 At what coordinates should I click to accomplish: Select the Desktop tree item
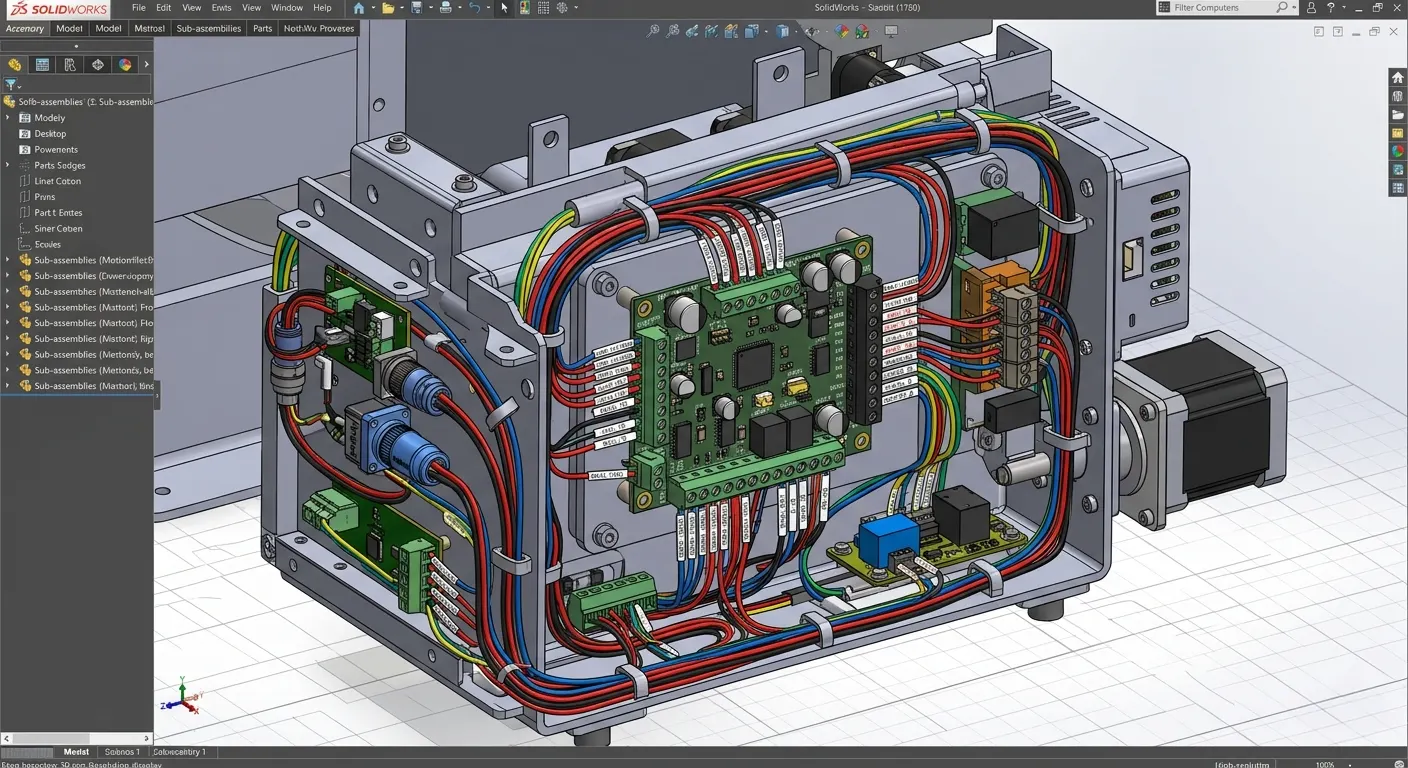(50, 134)
